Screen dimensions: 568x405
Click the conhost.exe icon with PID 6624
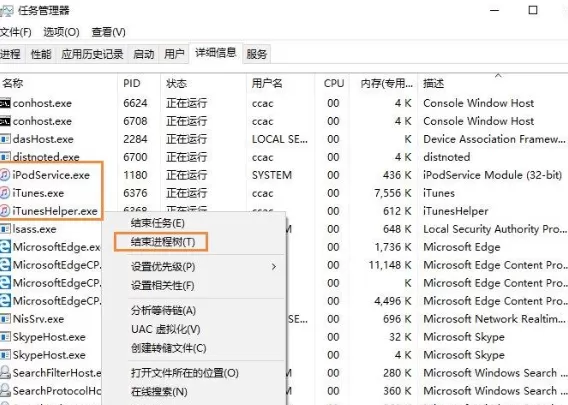point(5,103)
